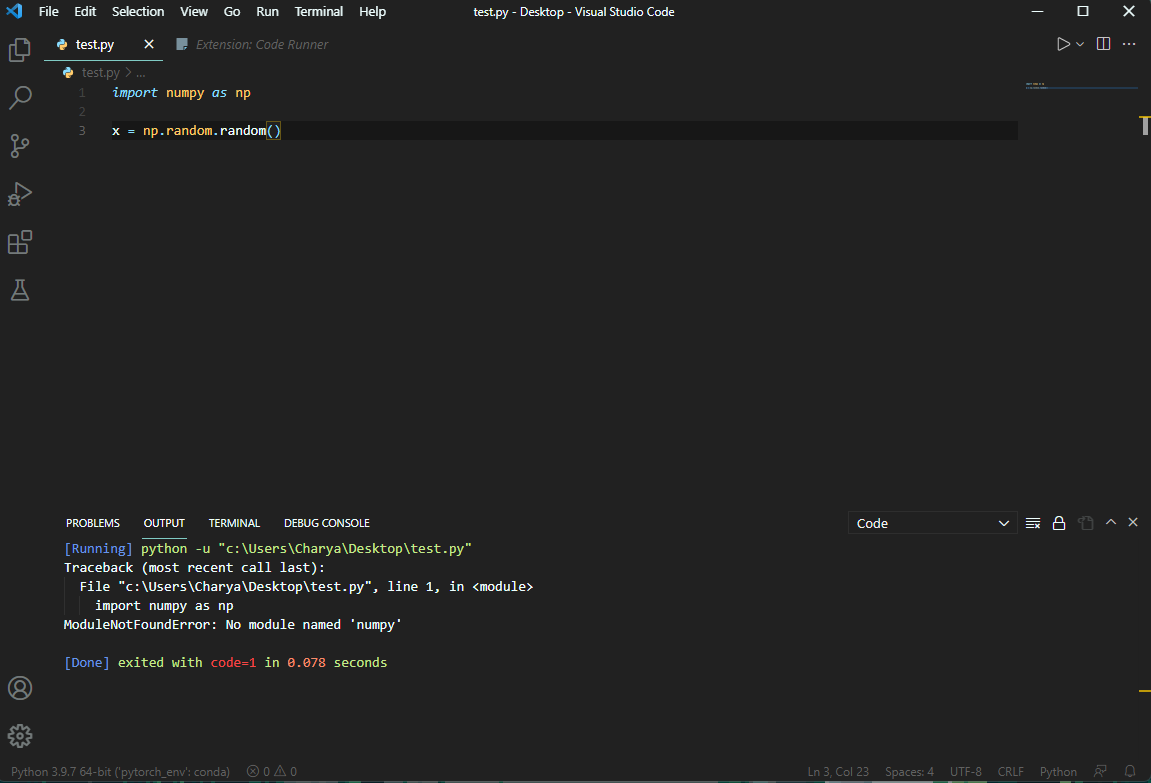Open the Selection menu
Image resolution: width=1151 pixels, height=783 pixels.
[138, 12]
